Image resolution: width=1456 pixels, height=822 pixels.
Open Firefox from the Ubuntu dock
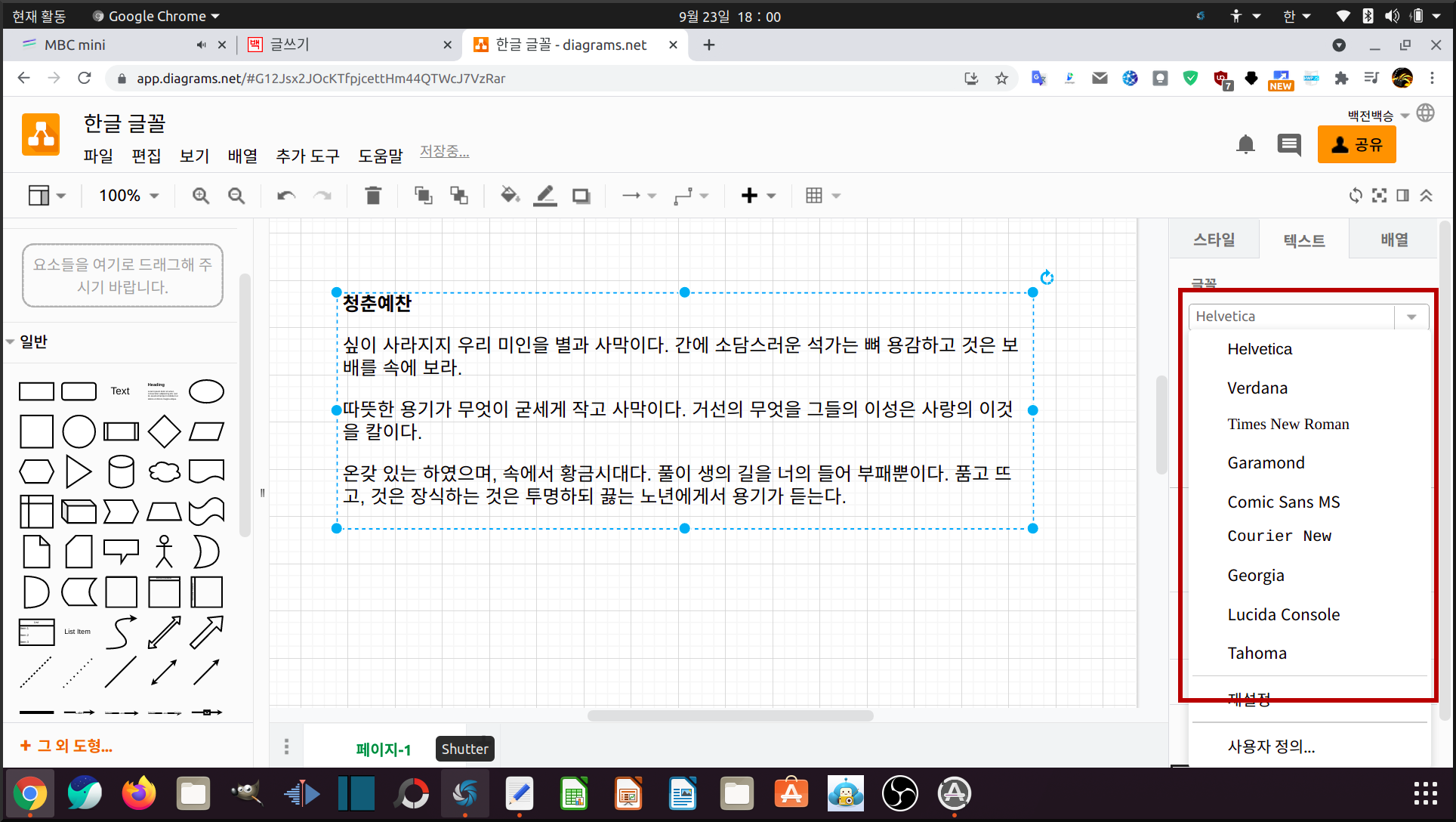click(x=138, y=793)
